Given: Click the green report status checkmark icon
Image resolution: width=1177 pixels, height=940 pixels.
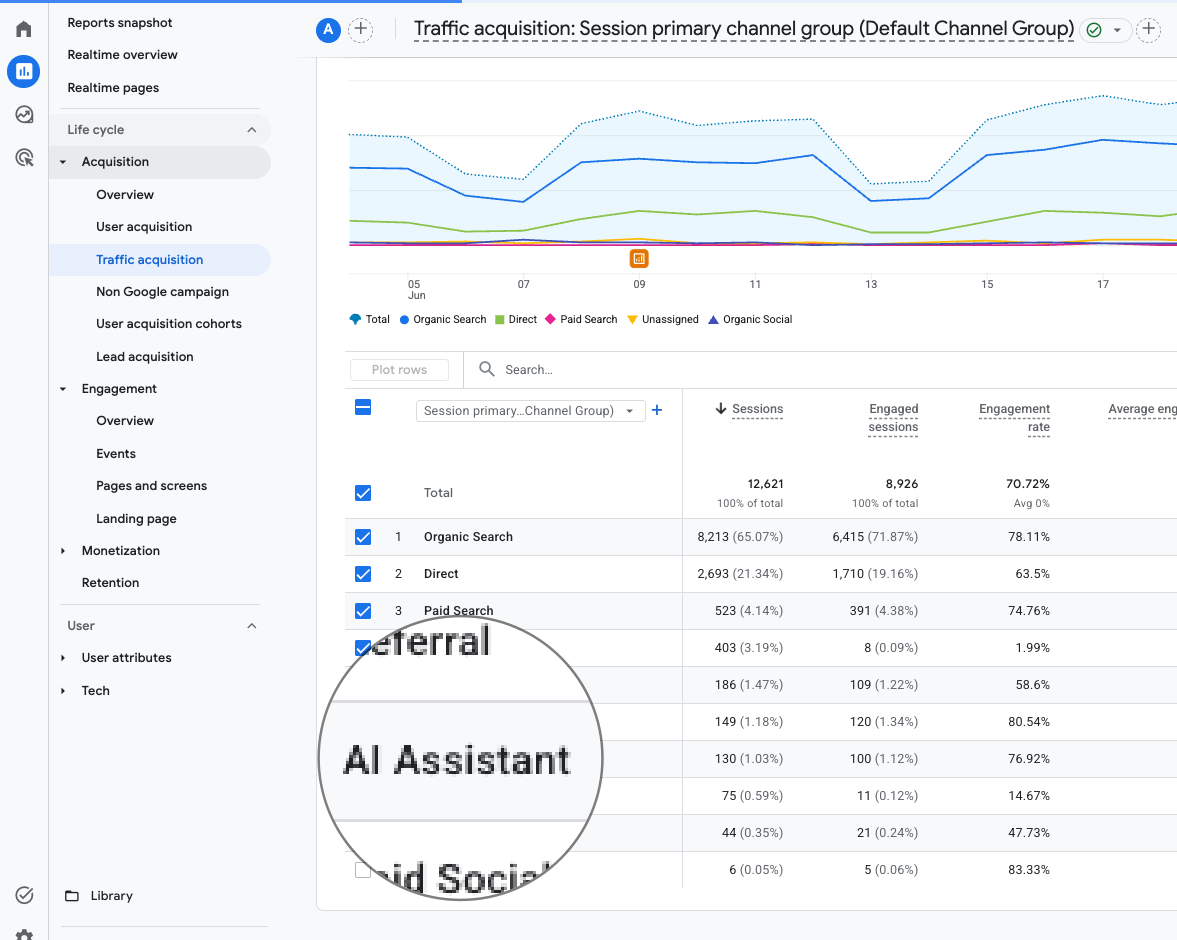Looking at the screenshot, I should pyautogui.click(x=1094, y=30).
